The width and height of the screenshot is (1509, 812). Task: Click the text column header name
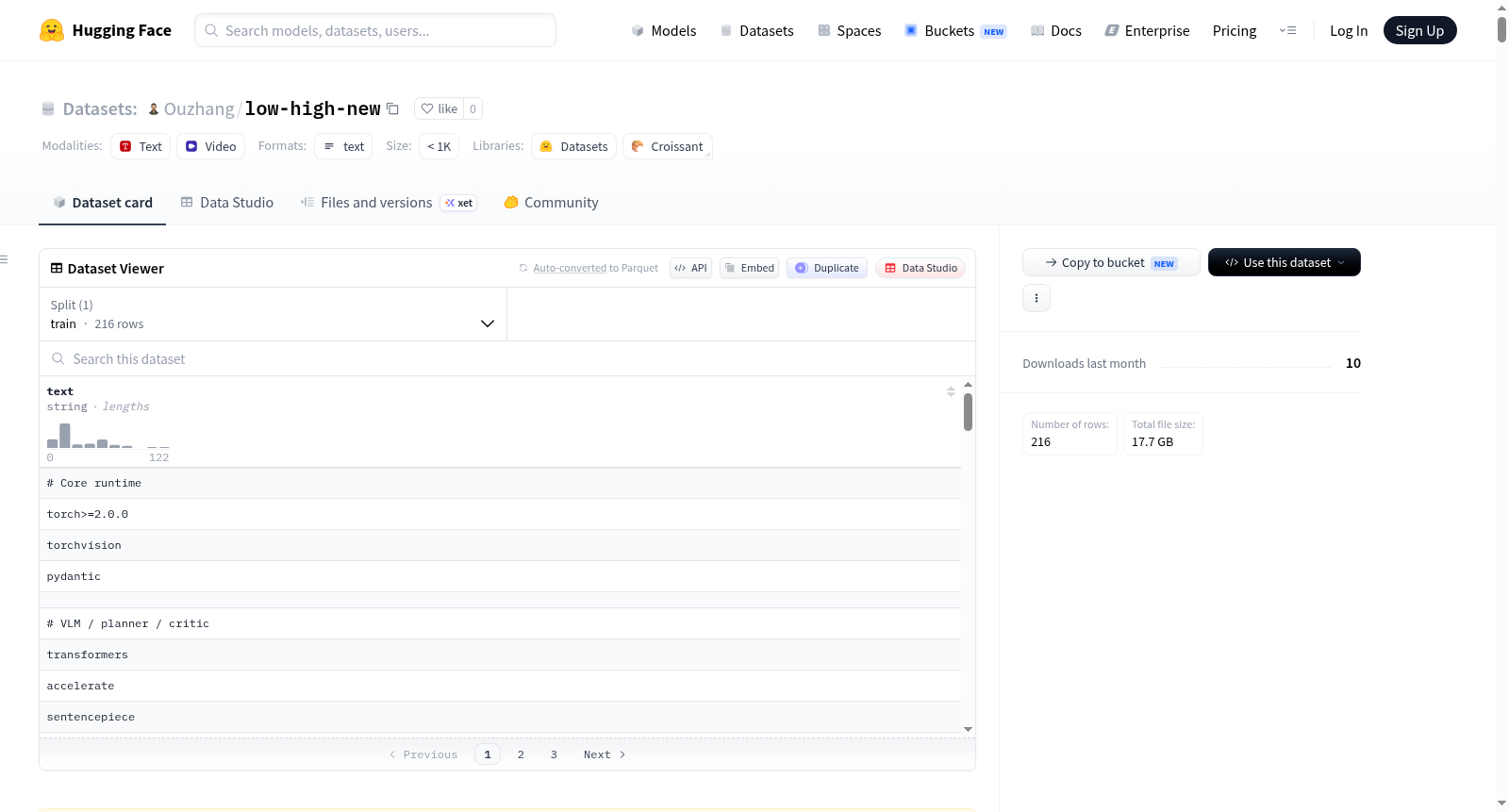tap(60, 391)
